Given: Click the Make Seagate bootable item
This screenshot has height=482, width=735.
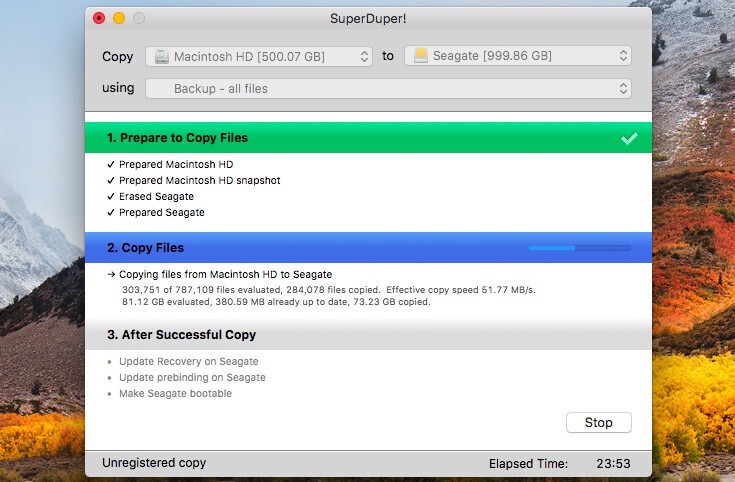Looking at the screenshot, I should coord(170,393).
